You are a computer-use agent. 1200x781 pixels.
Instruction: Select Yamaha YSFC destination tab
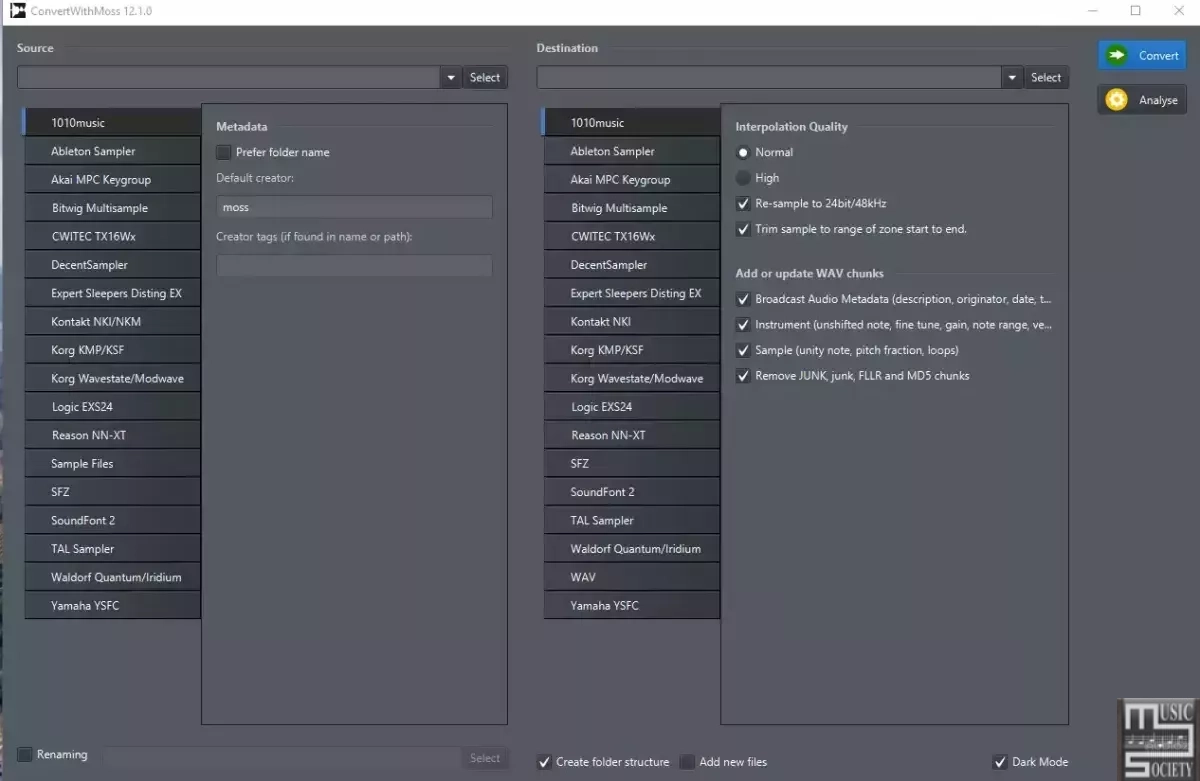(x=632, y=605)
